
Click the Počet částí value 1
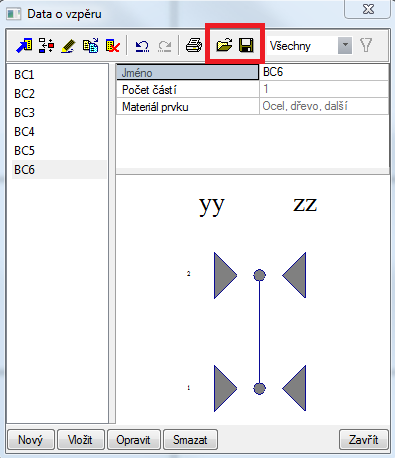324,89
